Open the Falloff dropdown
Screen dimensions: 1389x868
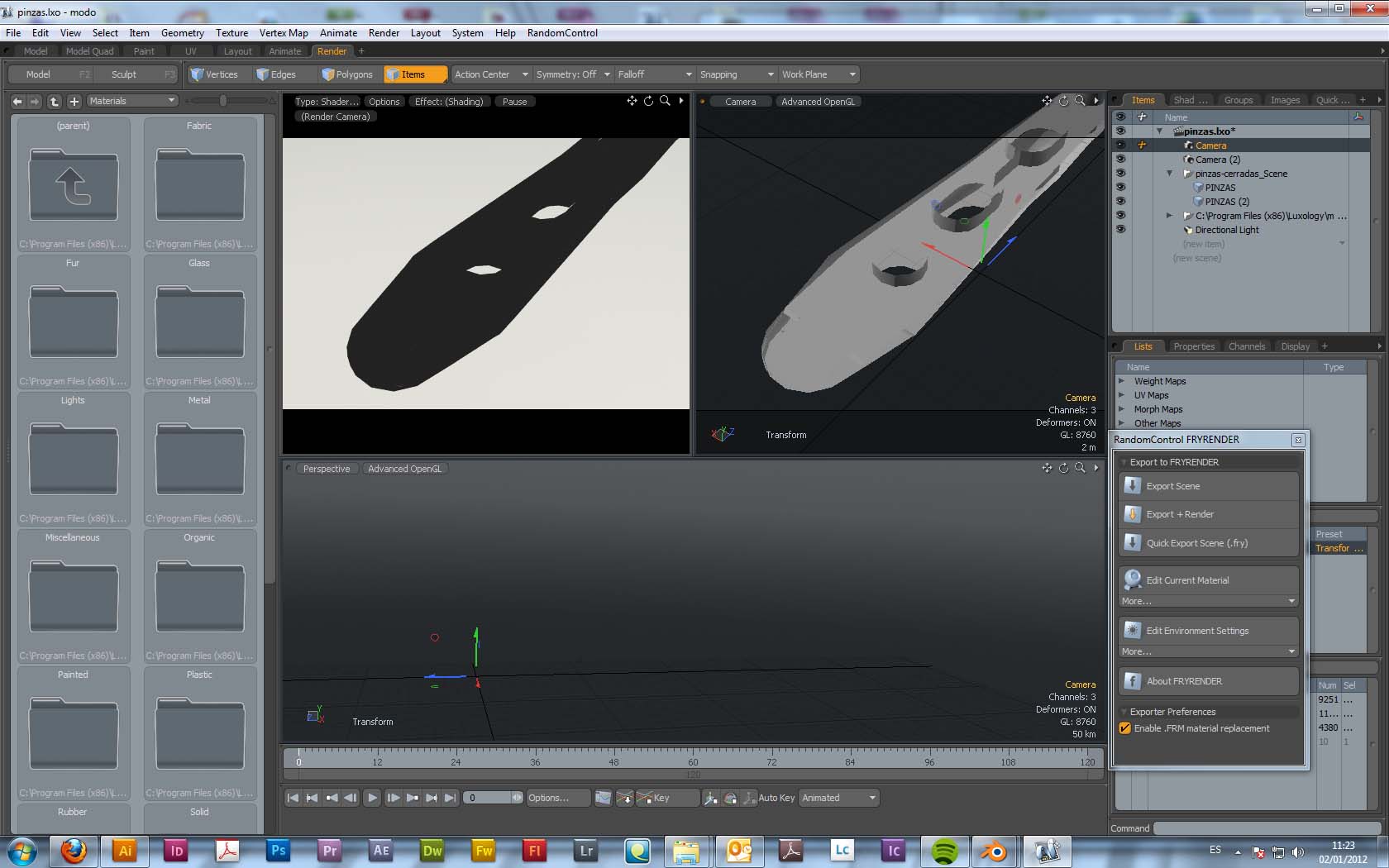pyautogui.click(x=655, y=74)
